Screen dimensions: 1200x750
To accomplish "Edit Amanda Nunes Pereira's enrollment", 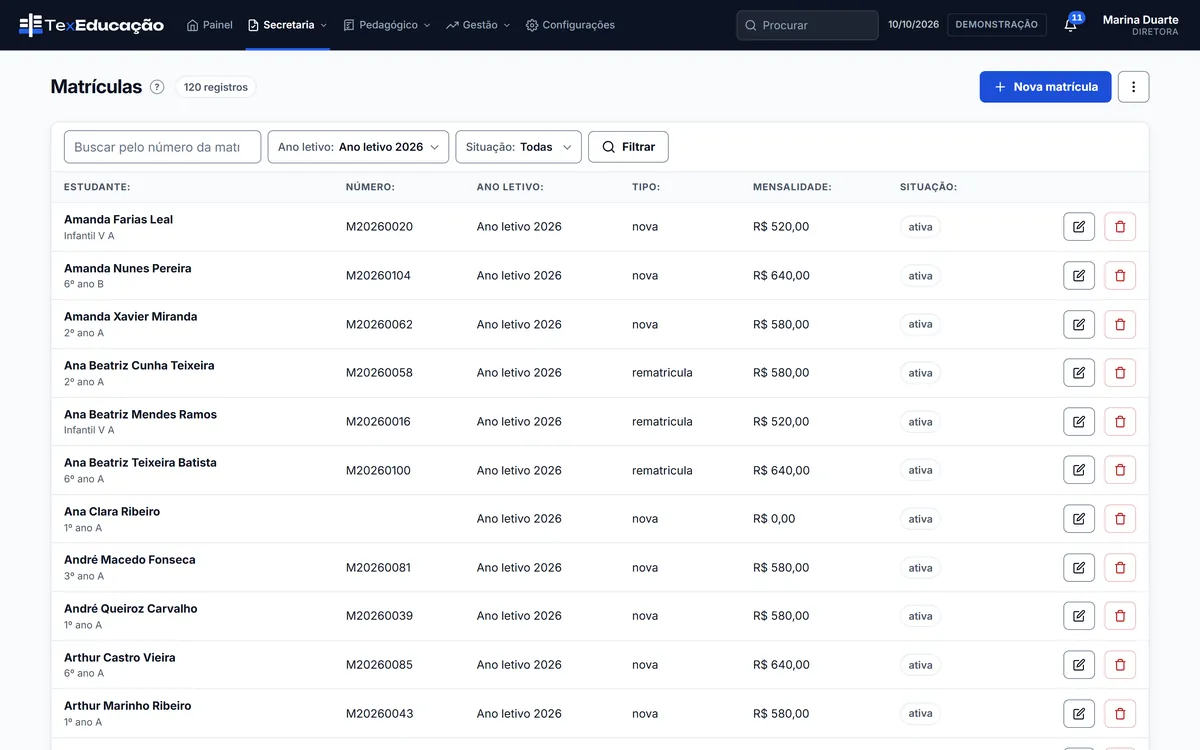I will coord(1079,276).
